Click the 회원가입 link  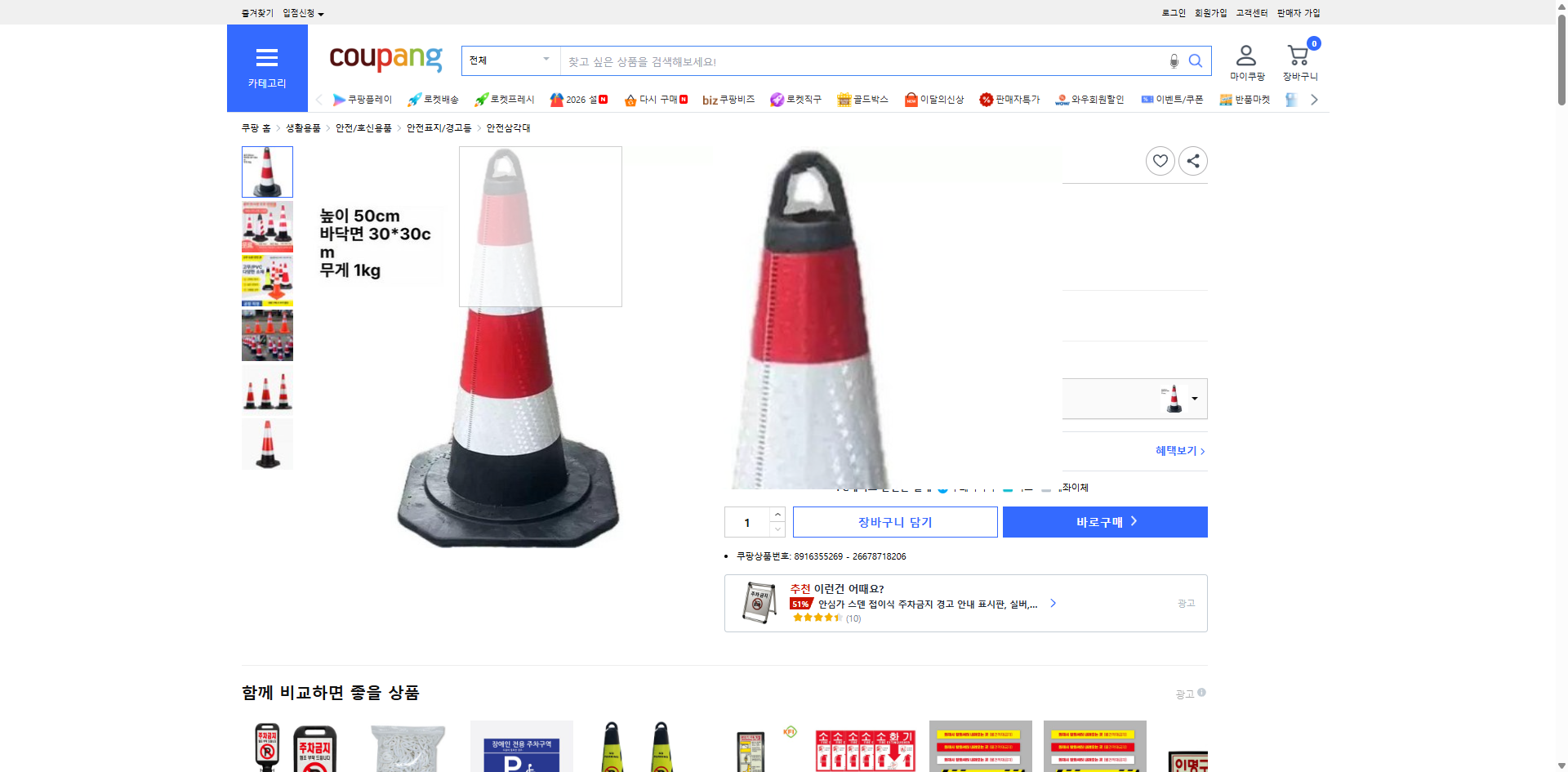pos(1210,13)
